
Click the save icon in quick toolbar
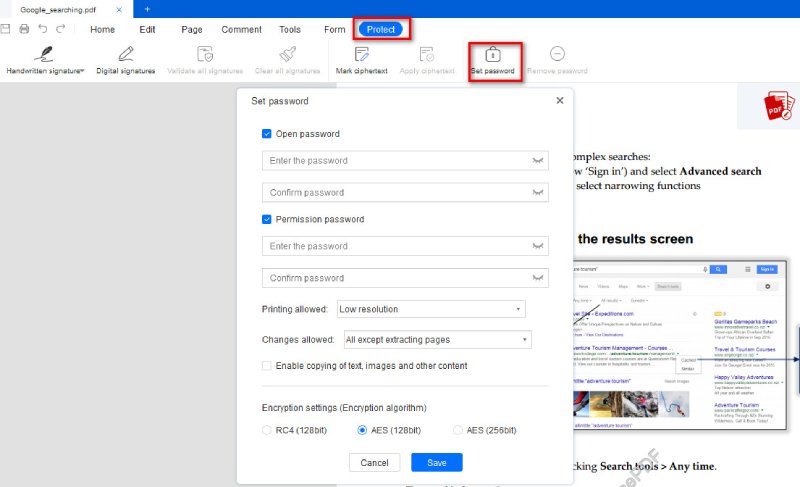[5, 29]
